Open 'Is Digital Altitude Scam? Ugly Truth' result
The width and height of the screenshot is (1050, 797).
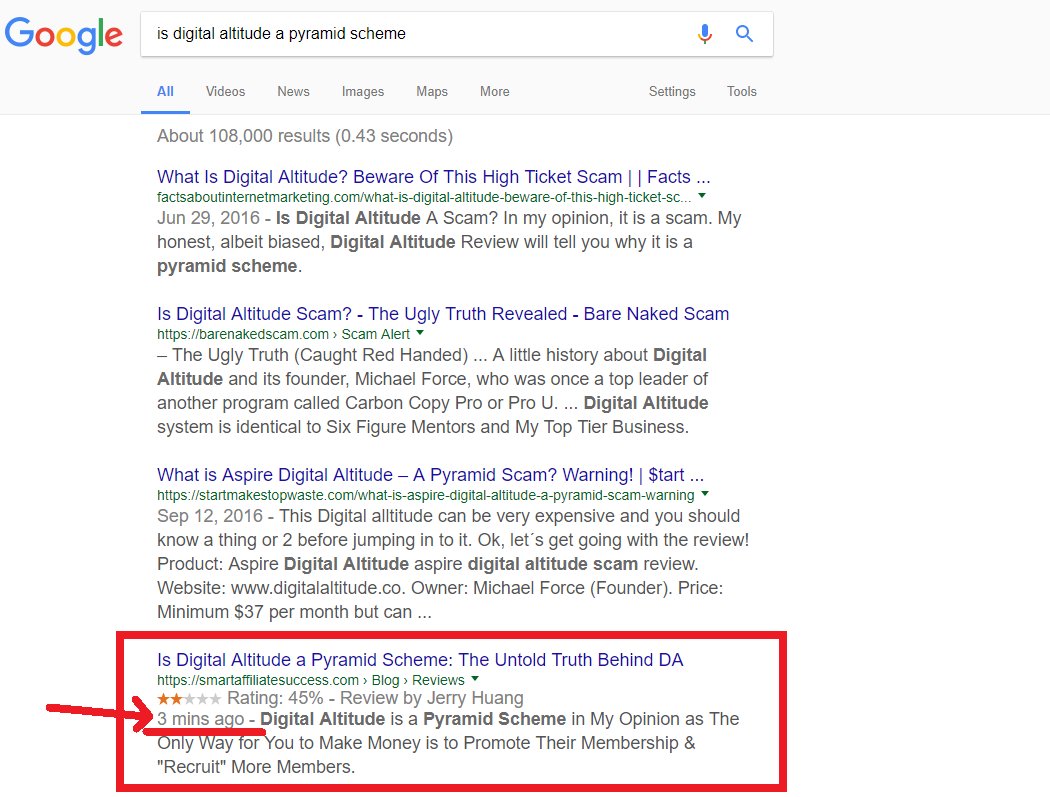[x=443, y=313]
